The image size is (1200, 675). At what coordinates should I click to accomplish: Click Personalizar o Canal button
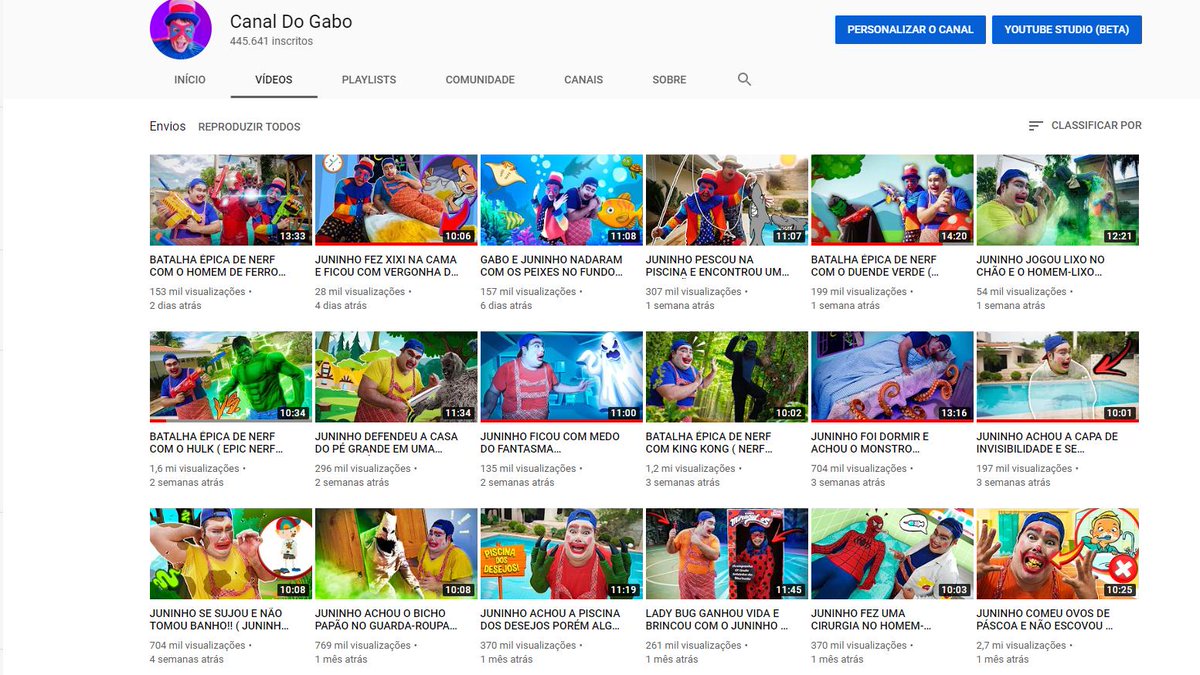[x=910, y=30]
